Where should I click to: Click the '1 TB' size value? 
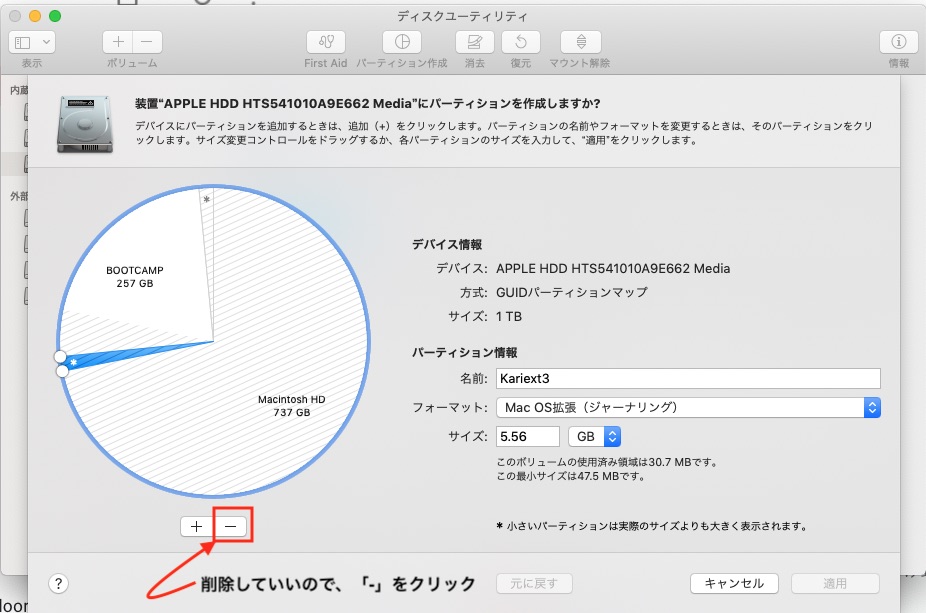(509, 317)
